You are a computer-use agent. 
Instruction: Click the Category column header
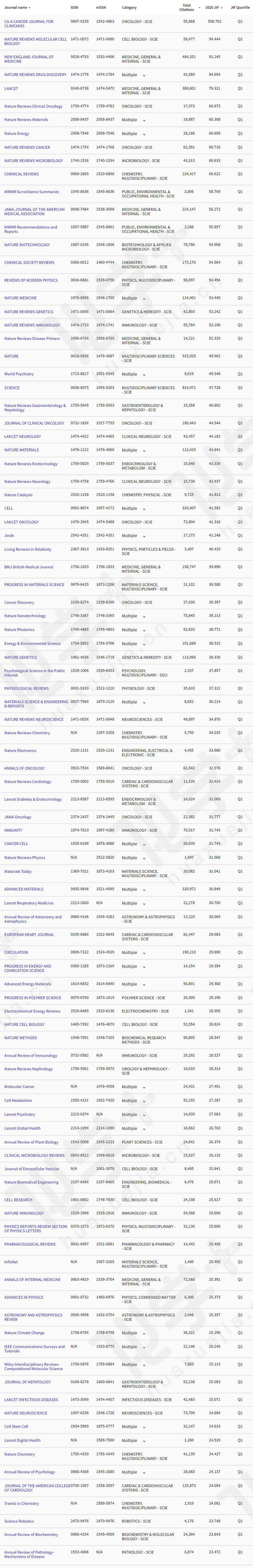click(x=129, y=8)
